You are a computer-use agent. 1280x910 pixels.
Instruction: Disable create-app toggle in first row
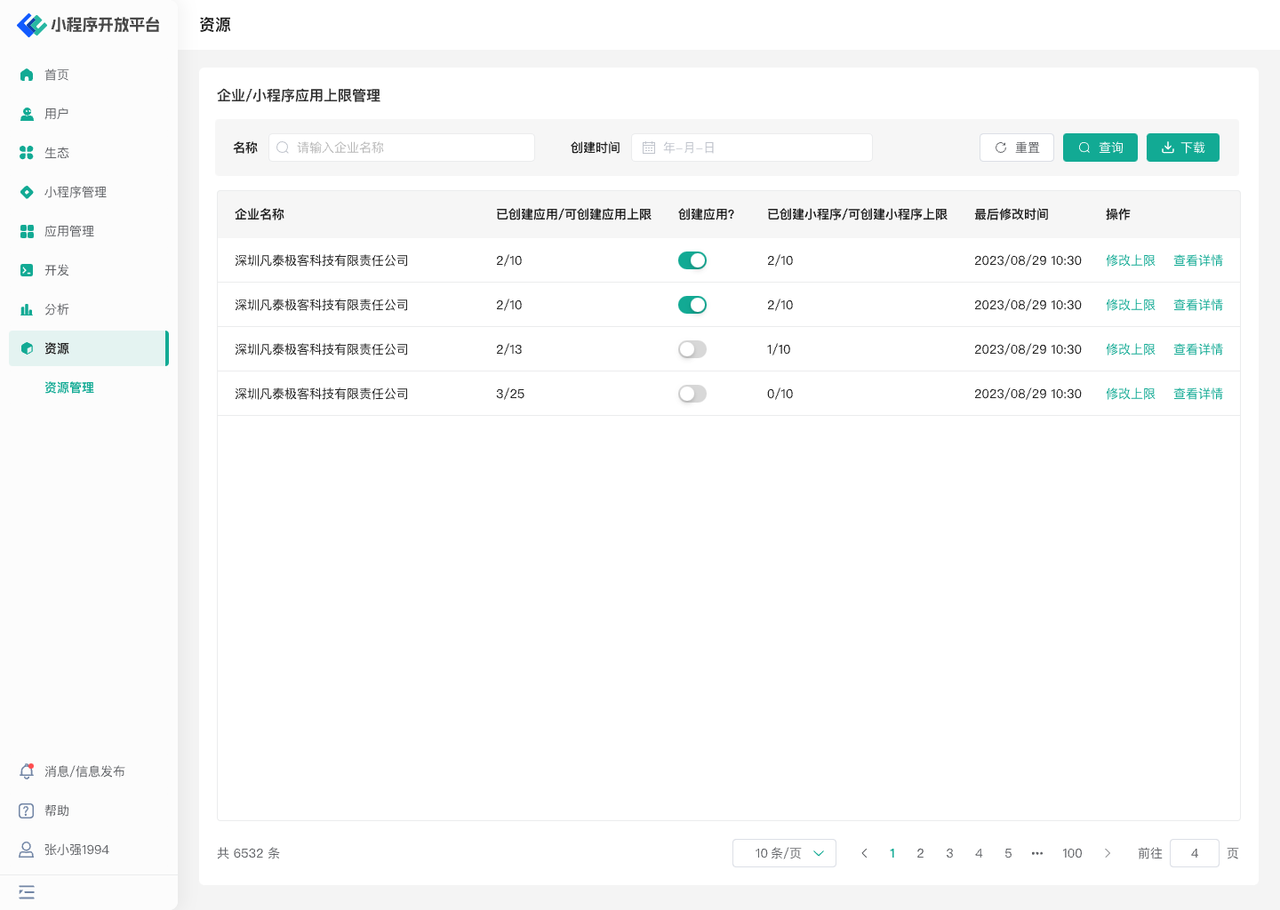click(x=692, y=261)
